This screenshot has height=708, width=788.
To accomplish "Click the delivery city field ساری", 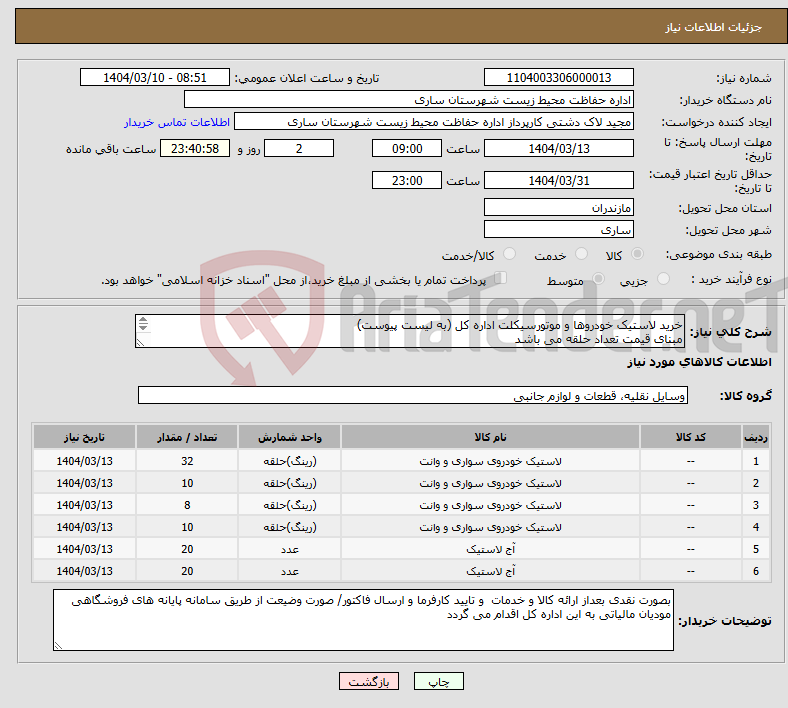I will click(x=558, y=229).
